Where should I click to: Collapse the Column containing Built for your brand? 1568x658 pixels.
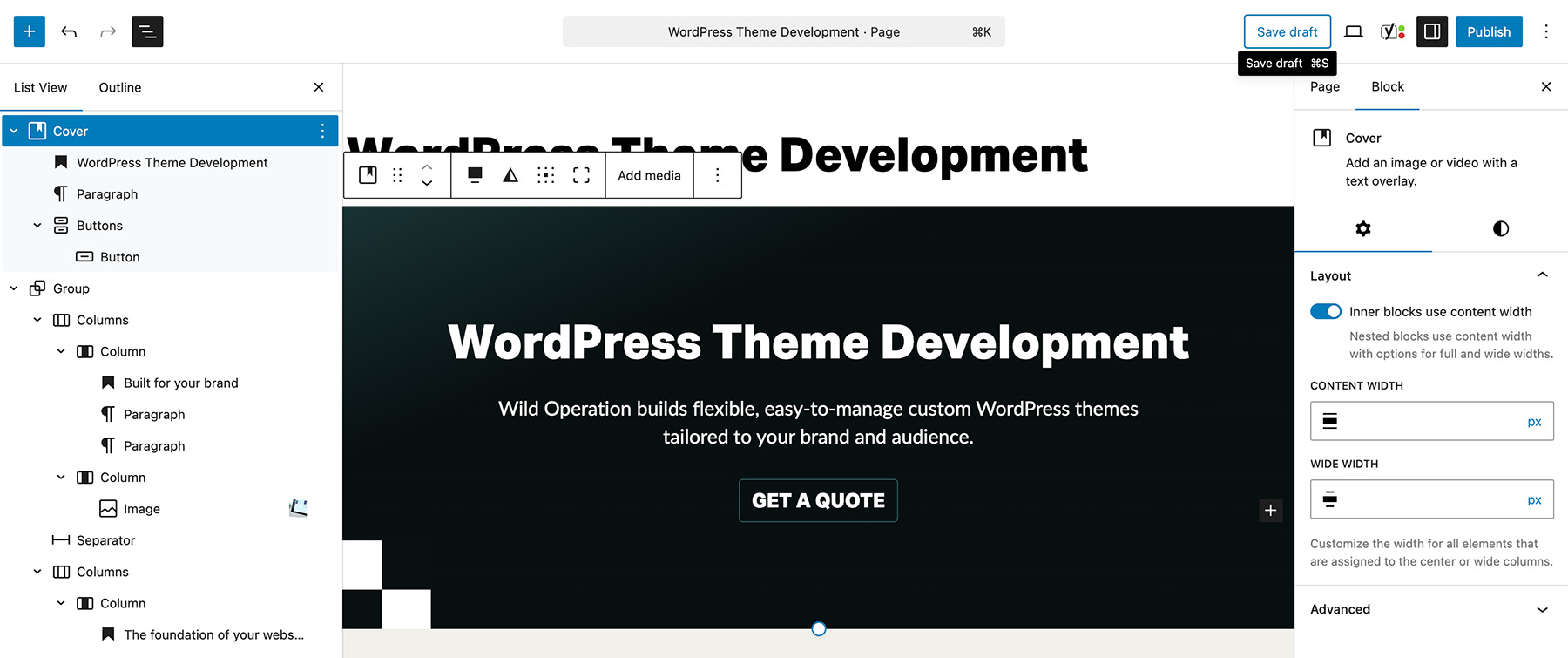[x=61, y=351]
